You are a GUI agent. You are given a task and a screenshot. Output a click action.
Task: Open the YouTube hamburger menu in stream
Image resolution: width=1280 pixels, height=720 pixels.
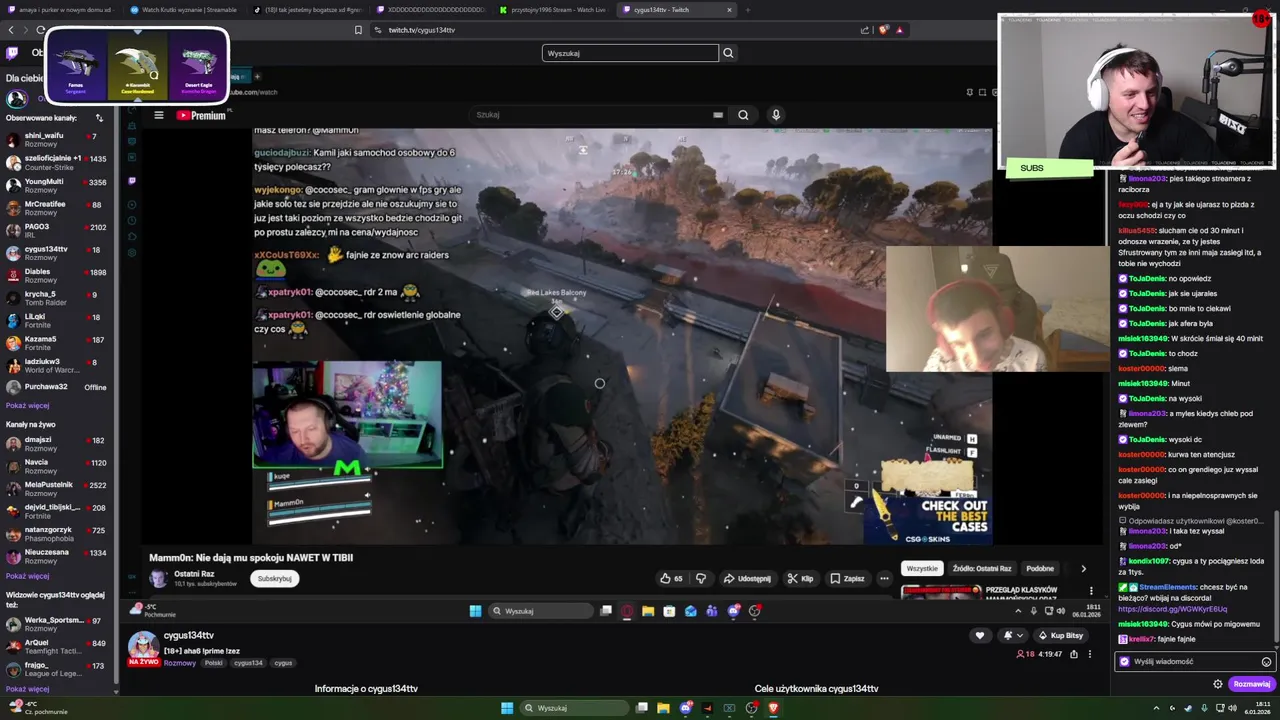coord(158,115)
